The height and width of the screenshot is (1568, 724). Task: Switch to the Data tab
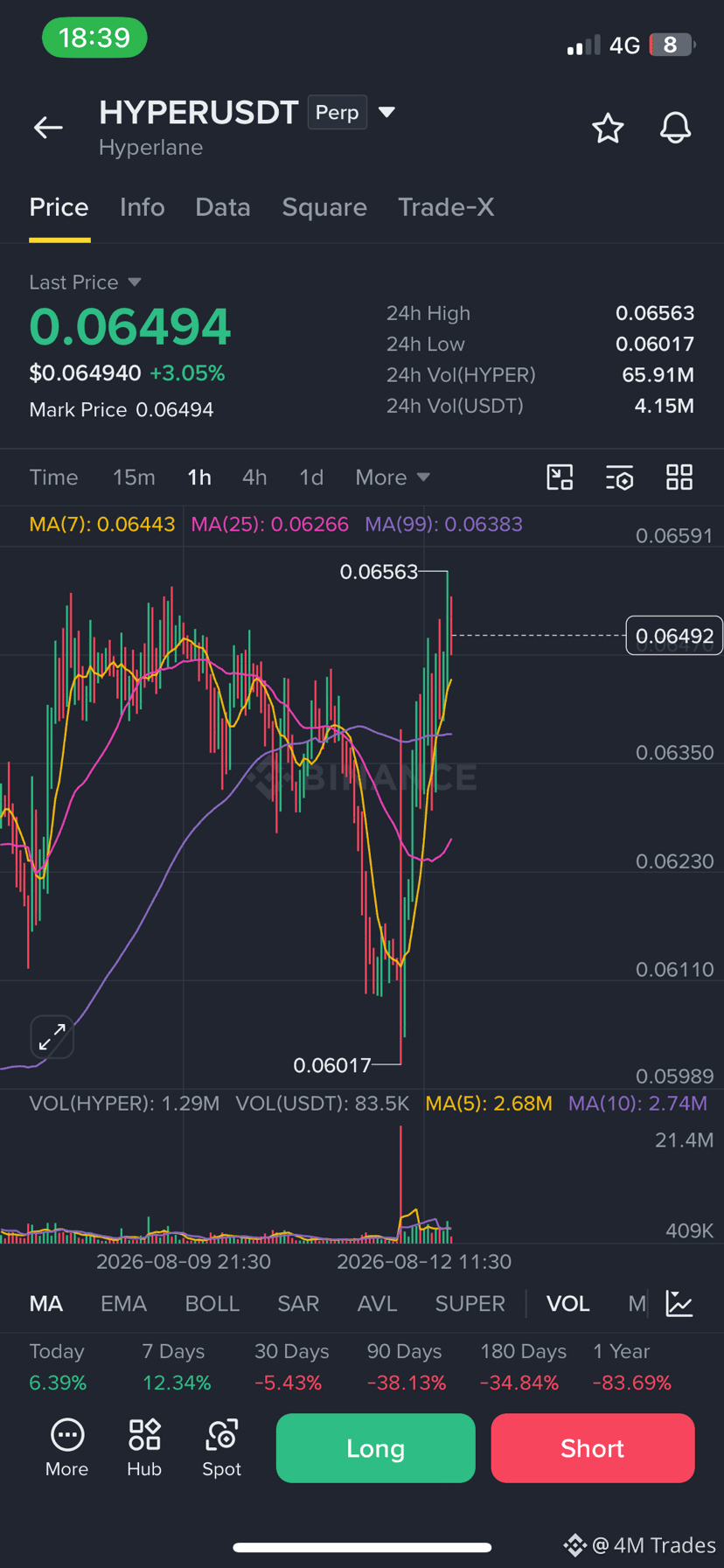click(x=223, y=207)
